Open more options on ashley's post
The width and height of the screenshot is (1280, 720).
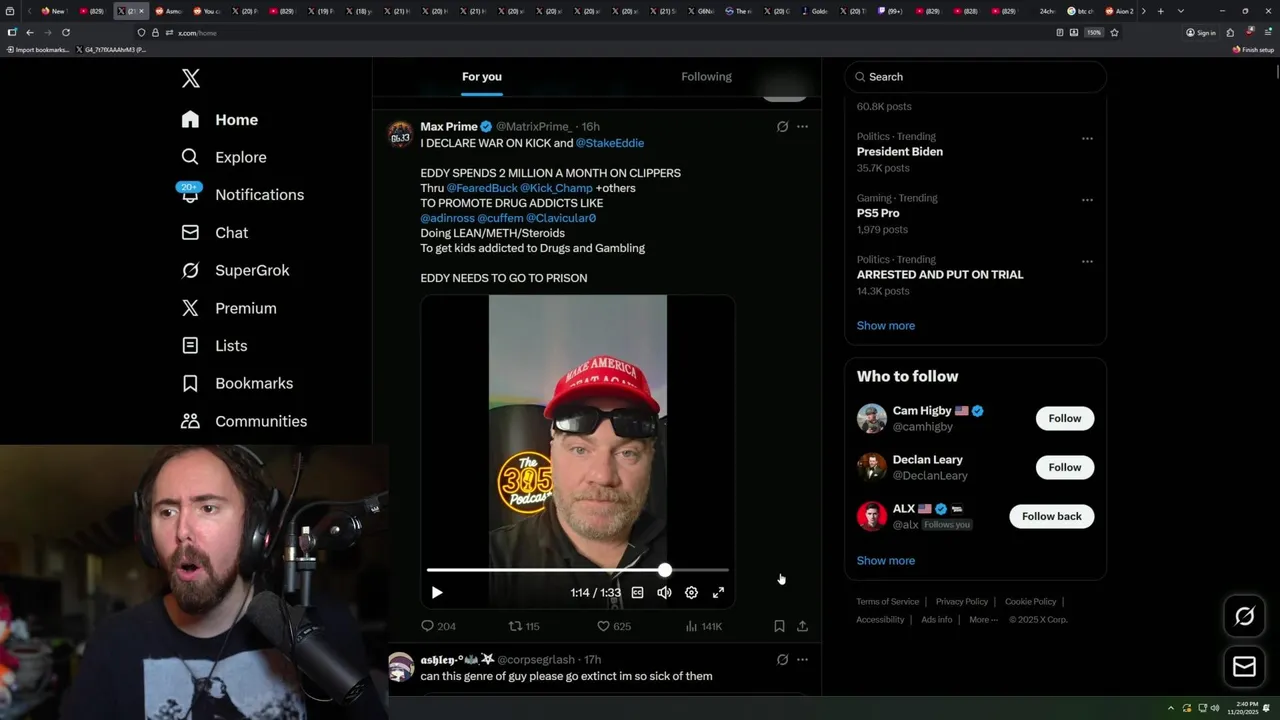pyautogui.click(x=802, y=660)
